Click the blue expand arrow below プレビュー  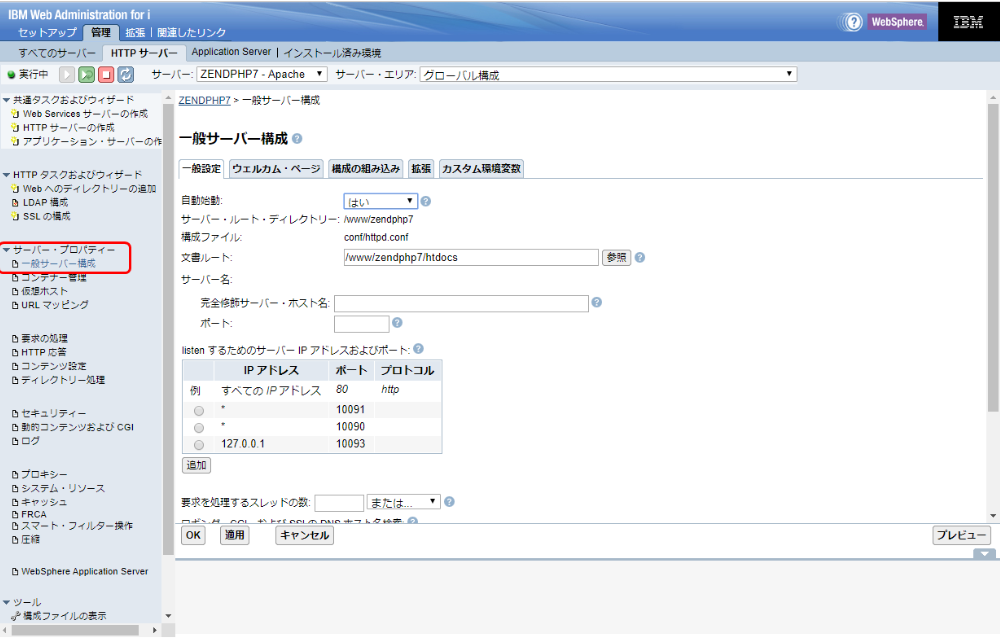984,554
